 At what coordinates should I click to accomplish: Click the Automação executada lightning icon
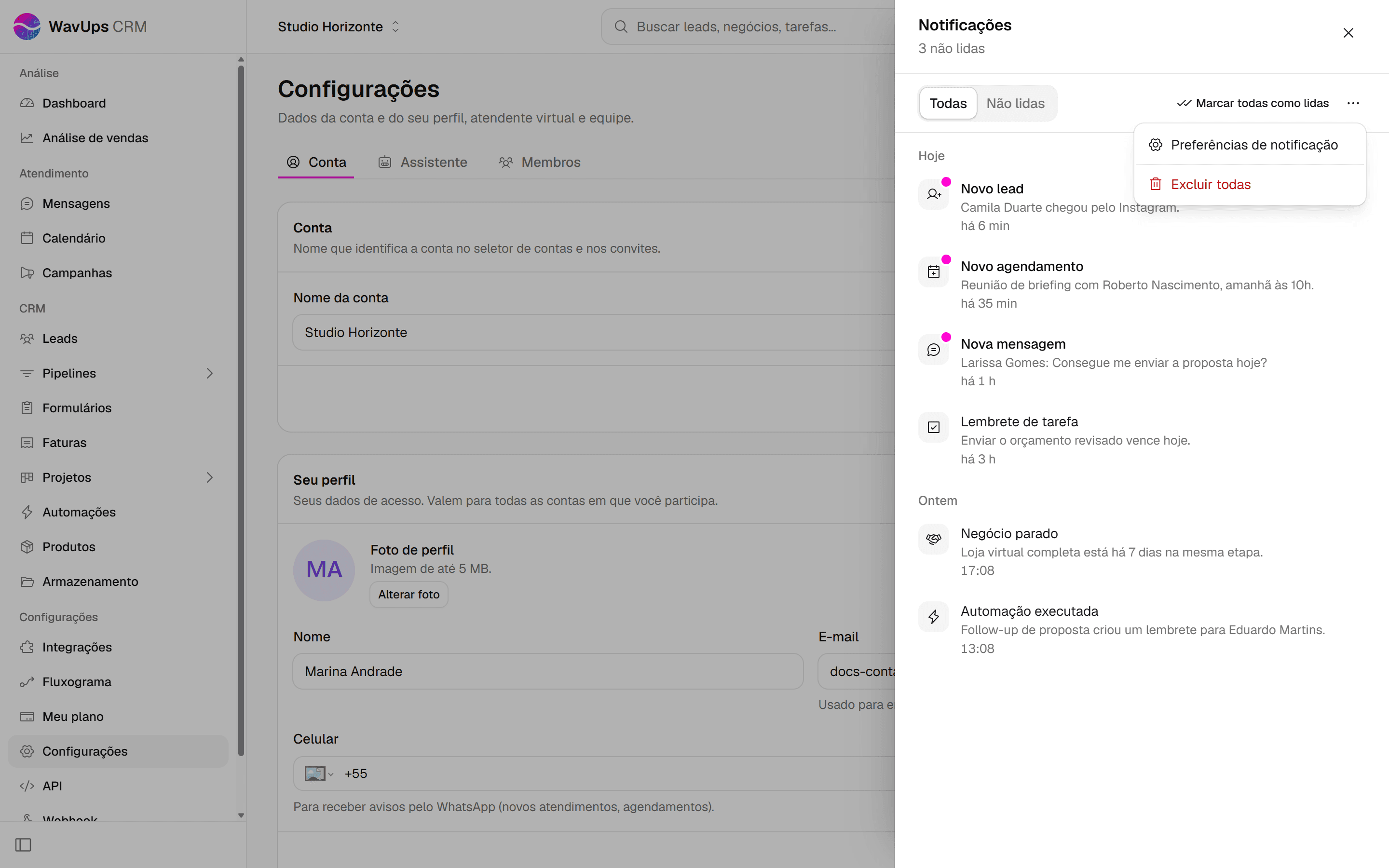[x=933, y=617]
